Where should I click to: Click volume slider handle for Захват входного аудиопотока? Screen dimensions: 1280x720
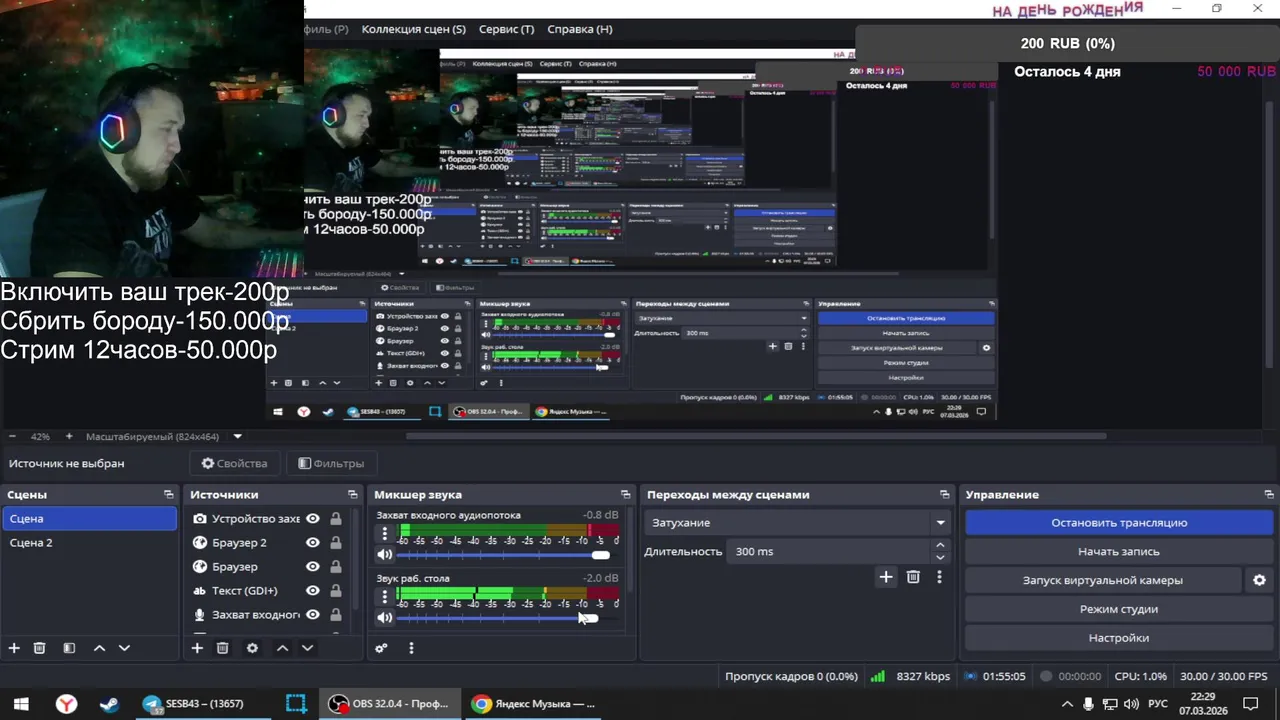tap(600, 555)
